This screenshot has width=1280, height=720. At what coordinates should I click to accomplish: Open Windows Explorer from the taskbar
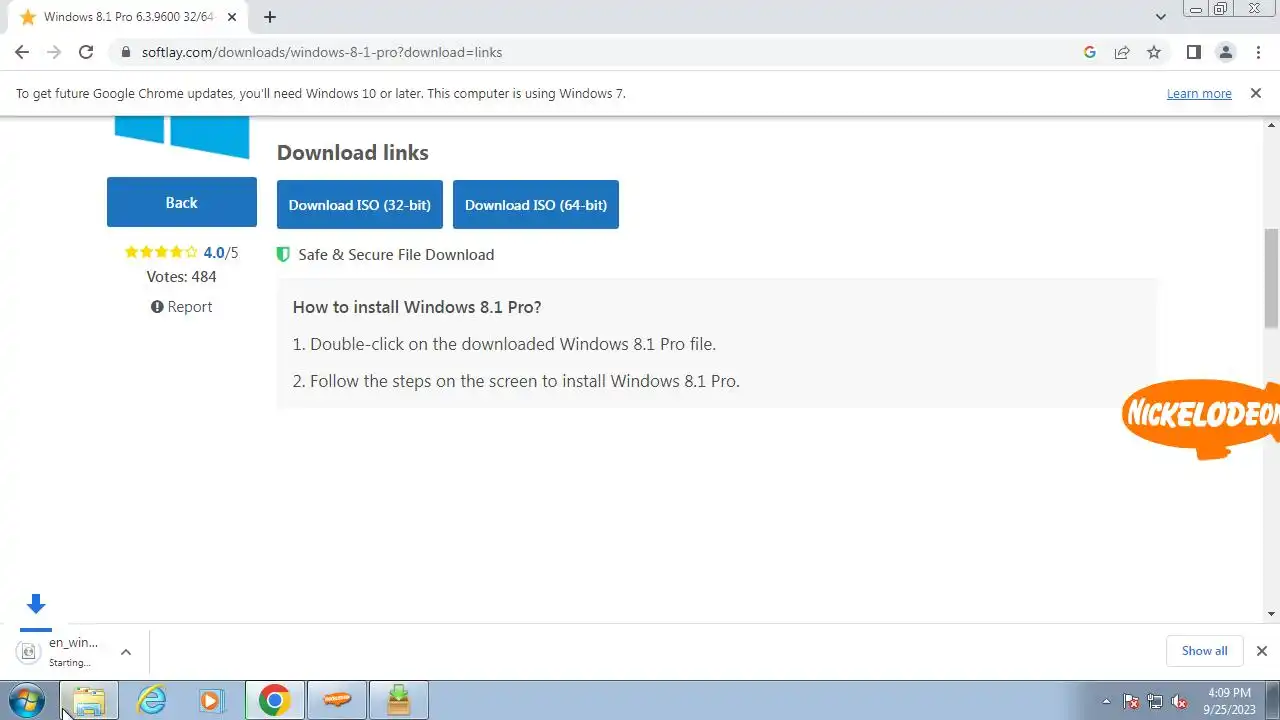click(x=89, y=700)
